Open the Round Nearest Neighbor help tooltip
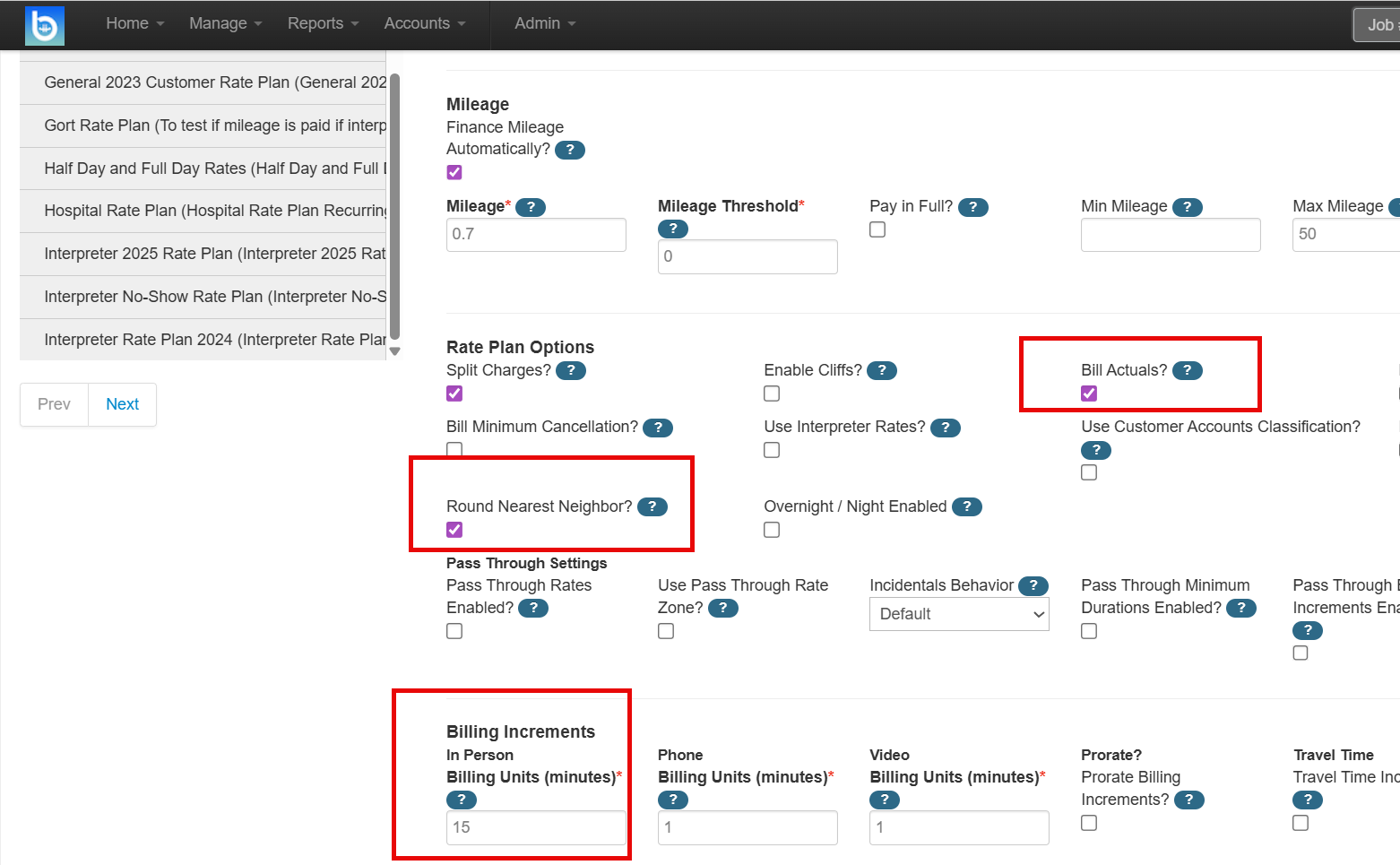1400x865 pixels. [x=652, y=506]
